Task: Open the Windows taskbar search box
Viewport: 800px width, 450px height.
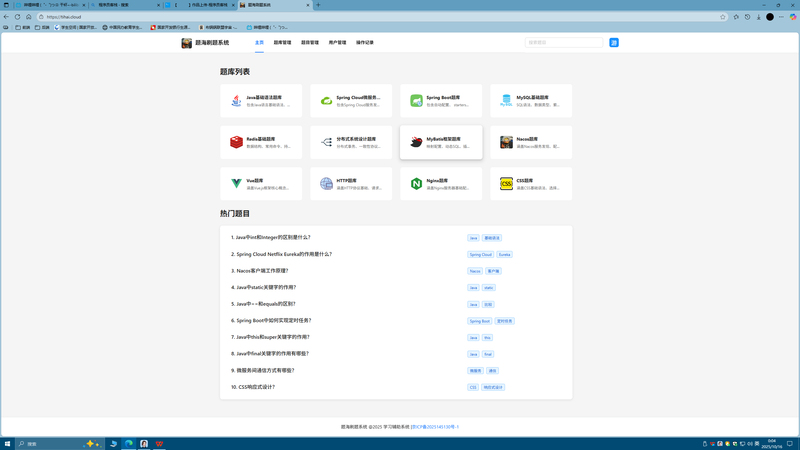Action: tap(60, 443)
